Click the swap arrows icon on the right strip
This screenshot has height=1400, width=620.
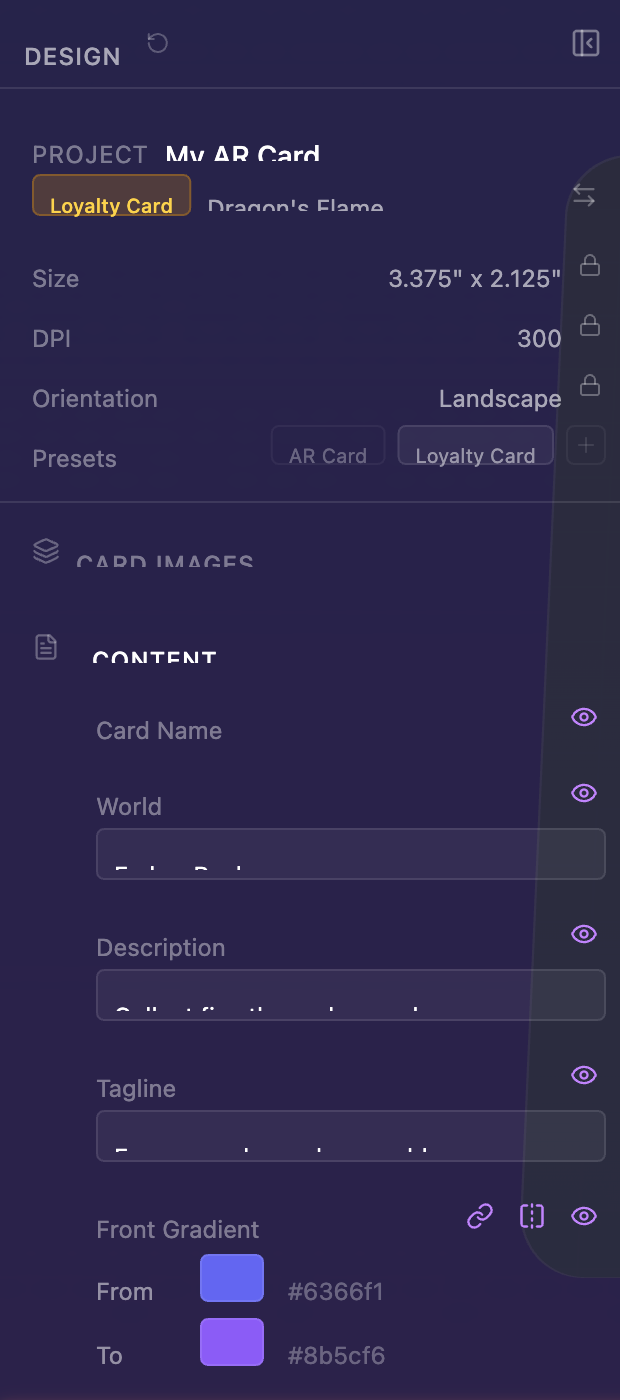584,196
